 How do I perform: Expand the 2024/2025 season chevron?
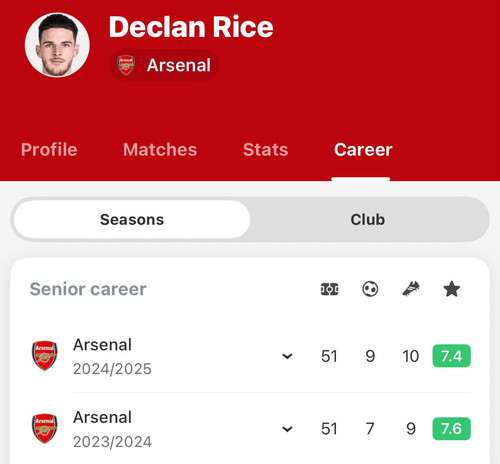pyautogui.click(x=287, y=356)
